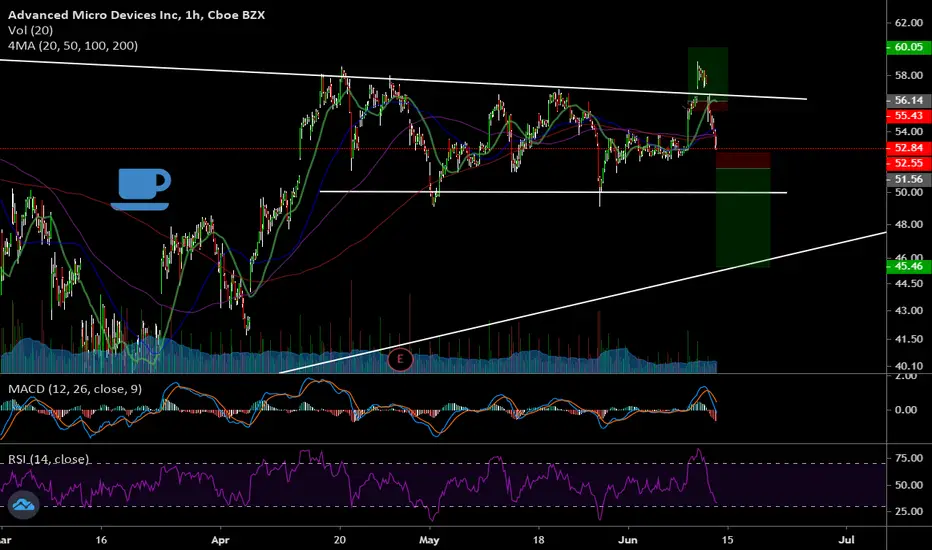Click the 'May' date axis label
This screenshot has width=932, height=550.
[x=429, y=540]
